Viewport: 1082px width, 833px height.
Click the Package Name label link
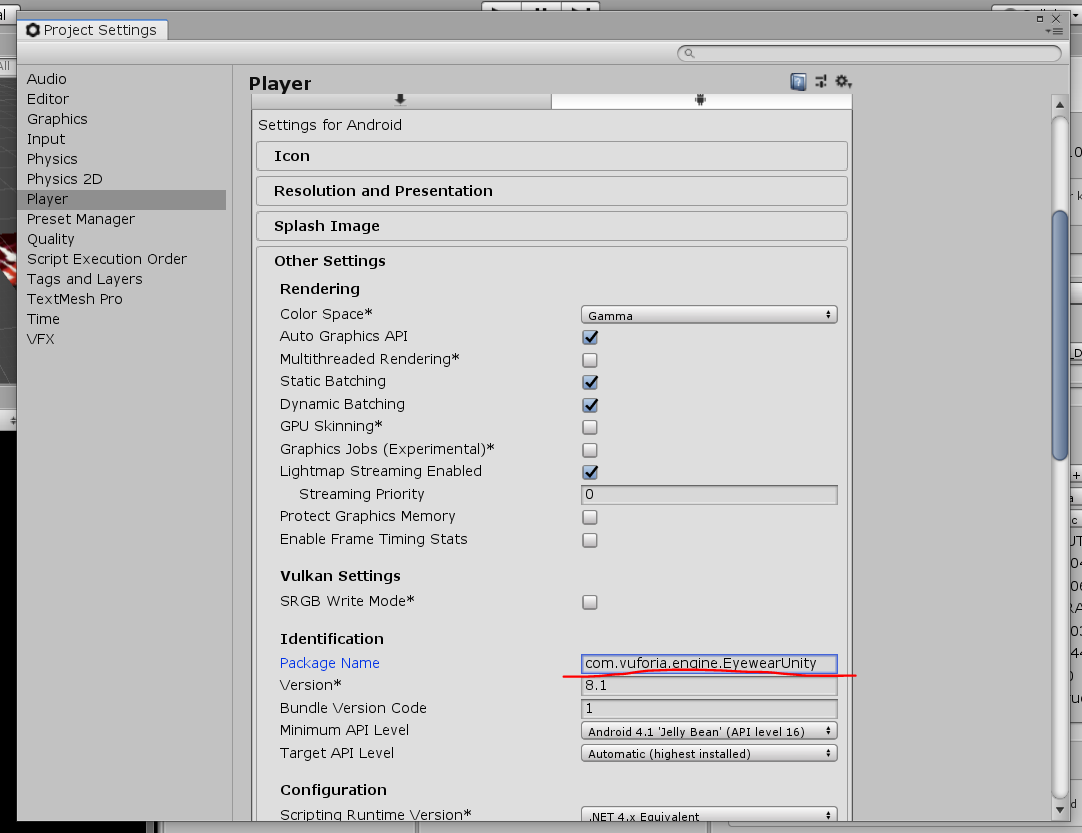click(330, 663)
